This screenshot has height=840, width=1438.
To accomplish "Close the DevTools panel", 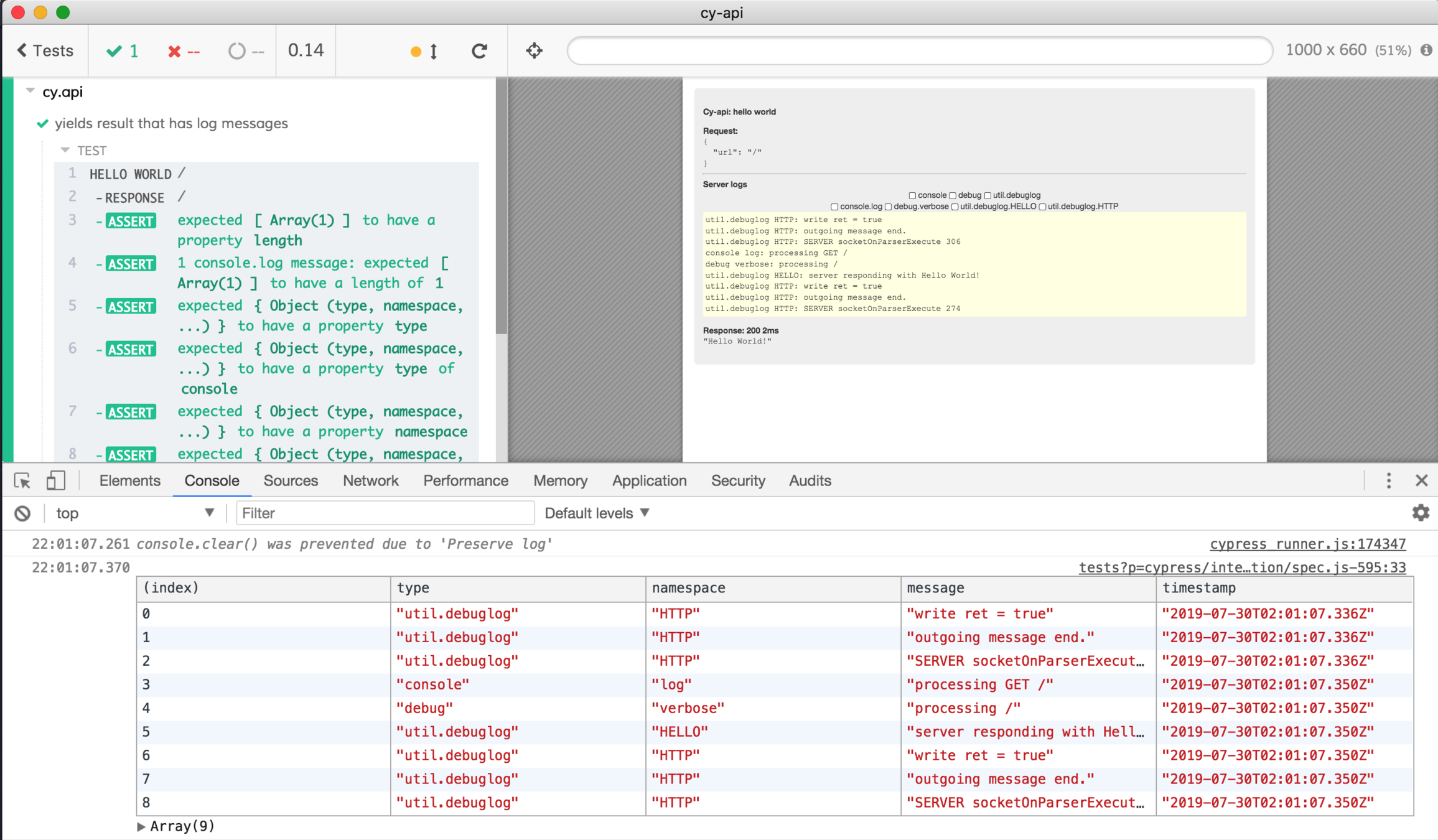I will coord(1421,481).
